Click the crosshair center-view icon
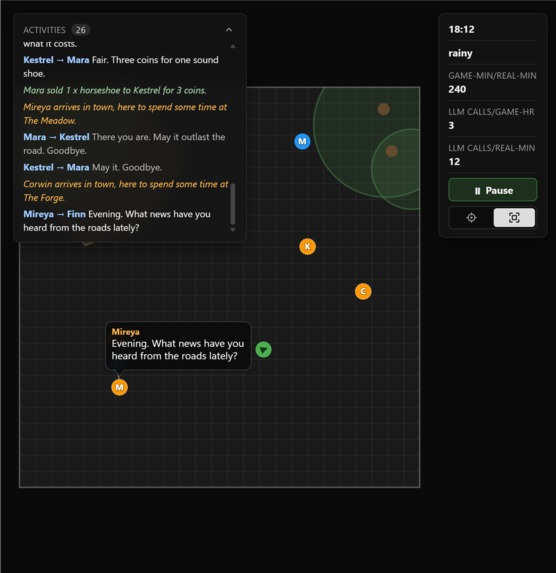The image size is (556, 573). (x=471, y=218)
